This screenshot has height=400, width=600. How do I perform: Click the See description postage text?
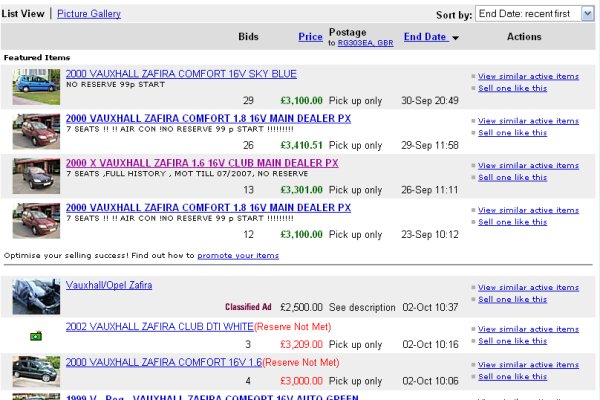[x=362, y=307]
